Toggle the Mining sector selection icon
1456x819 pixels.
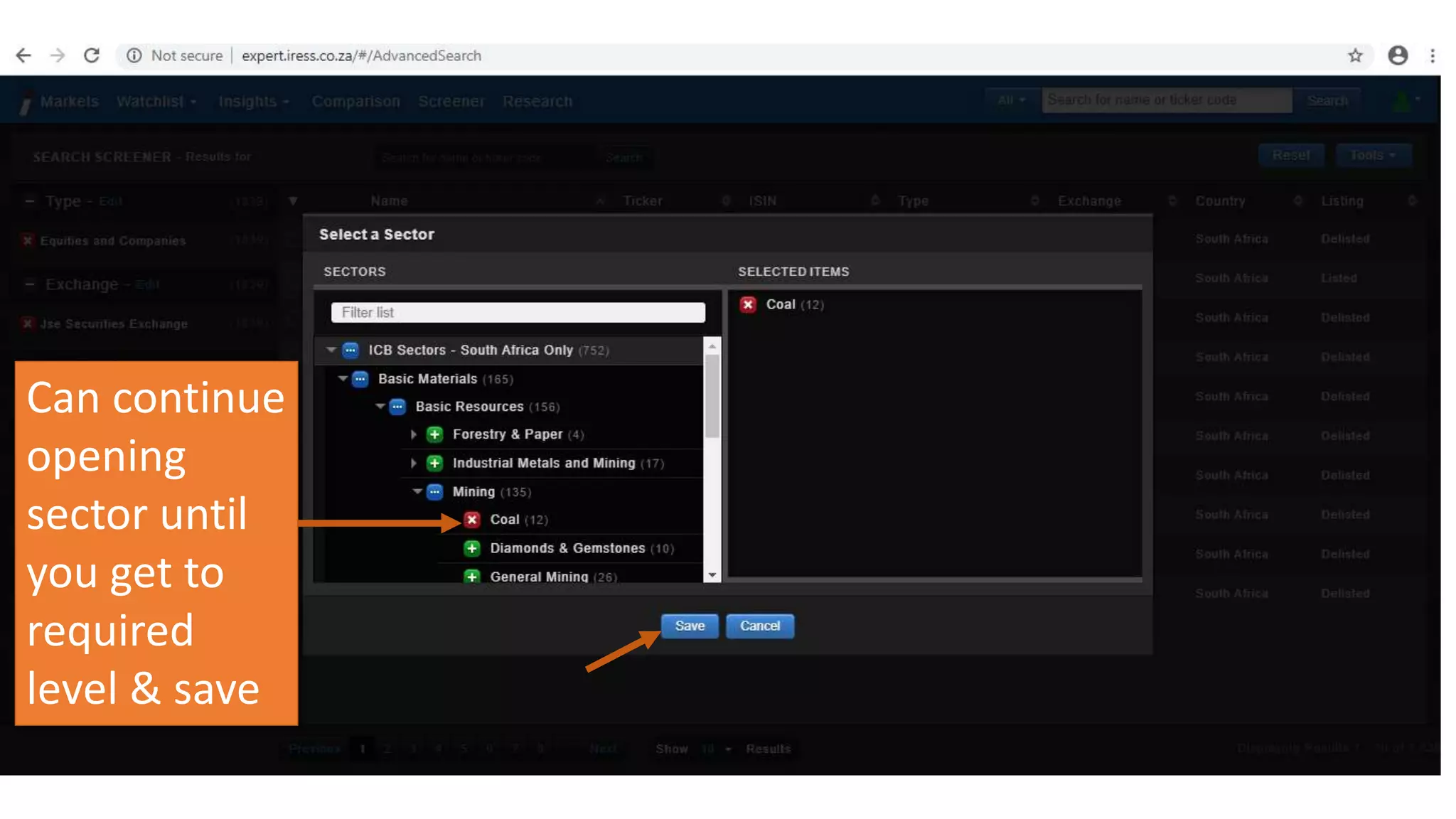point(434,491)
